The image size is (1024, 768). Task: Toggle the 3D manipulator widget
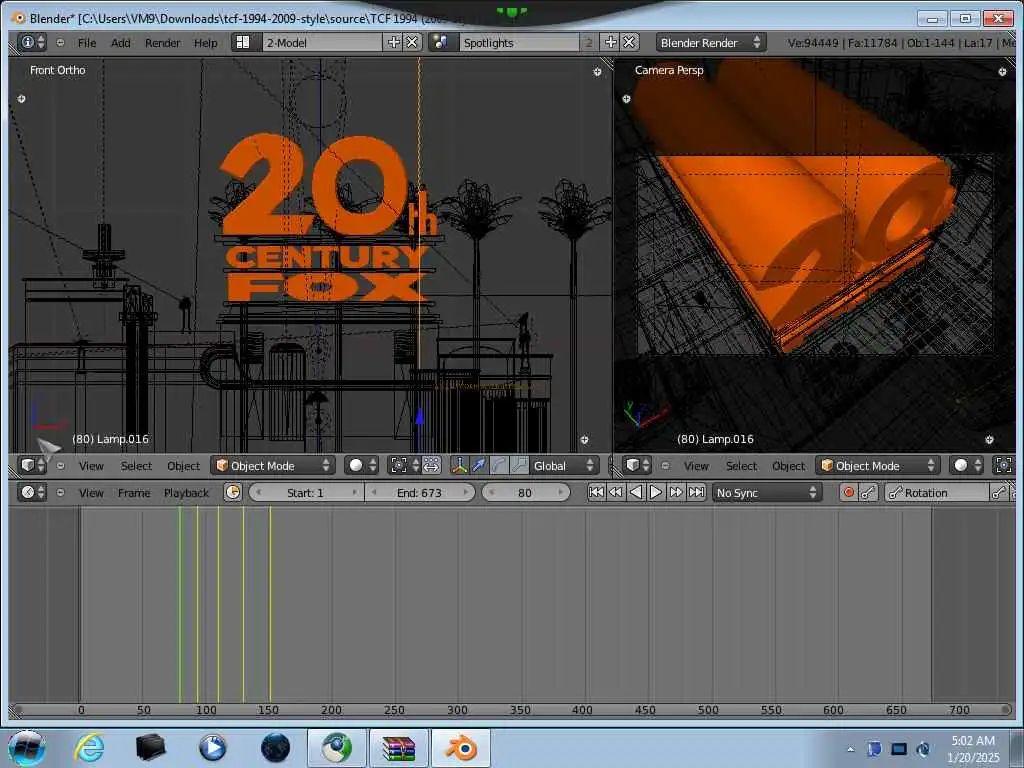[460, 466]
